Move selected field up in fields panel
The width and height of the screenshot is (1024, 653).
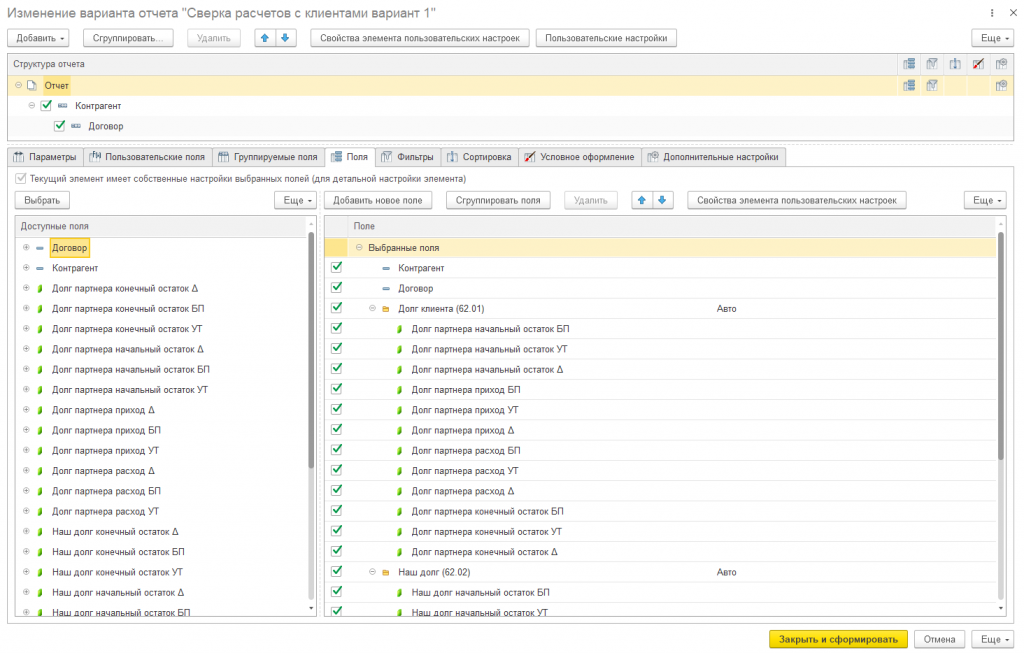coord(642,200)
